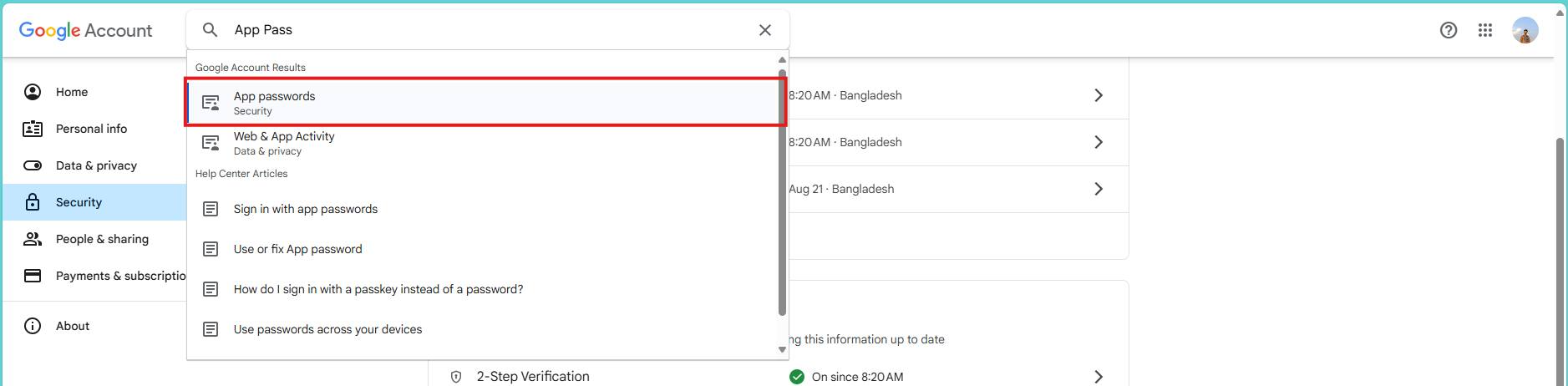Screen dimensions: 1568x386
Task: Click the green On since checkmark icon
Action: (x=797, y=377)
